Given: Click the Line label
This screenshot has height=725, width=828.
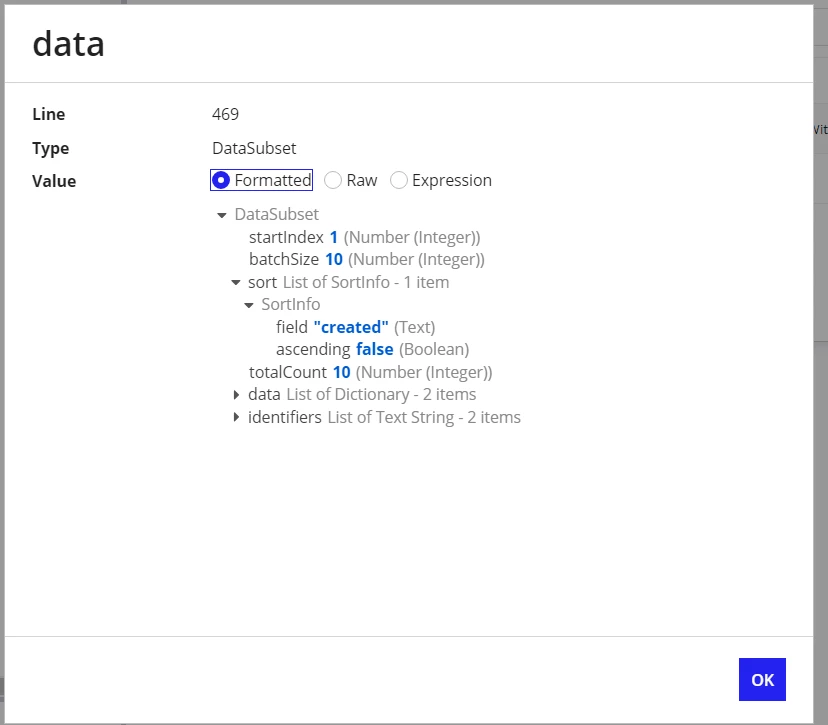Looking at the screenshot, I should [49, 114].
